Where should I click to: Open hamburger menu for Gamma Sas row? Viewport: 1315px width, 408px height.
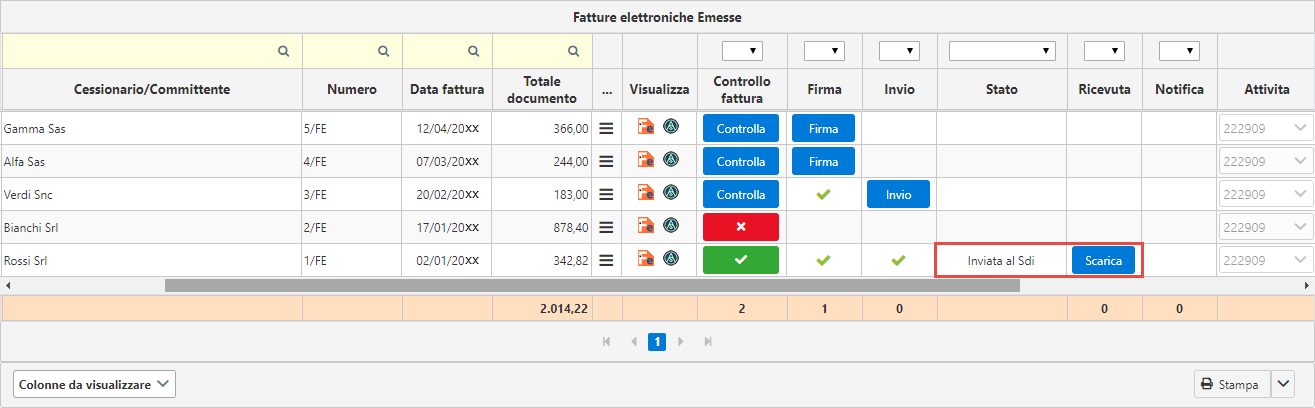[606, 128]
